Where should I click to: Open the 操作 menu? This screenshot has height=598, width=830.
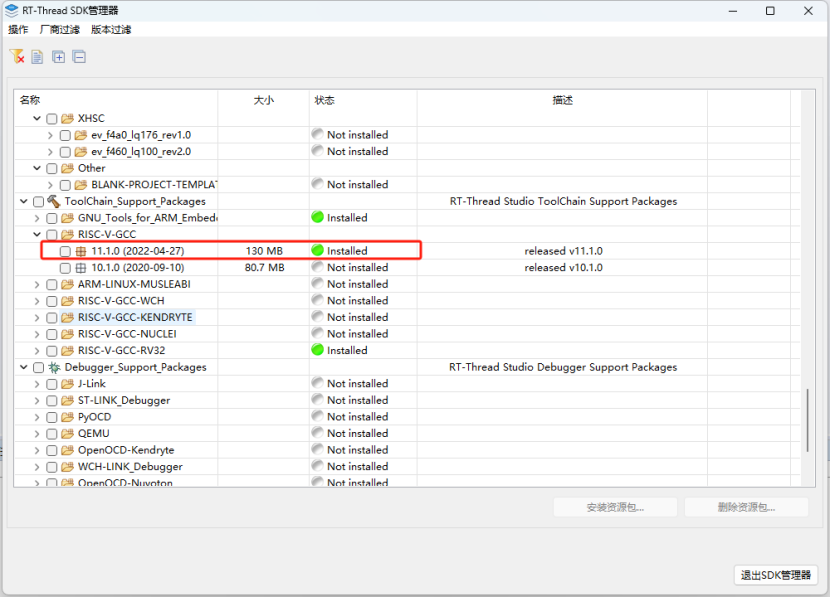click(x=18, y=30)
